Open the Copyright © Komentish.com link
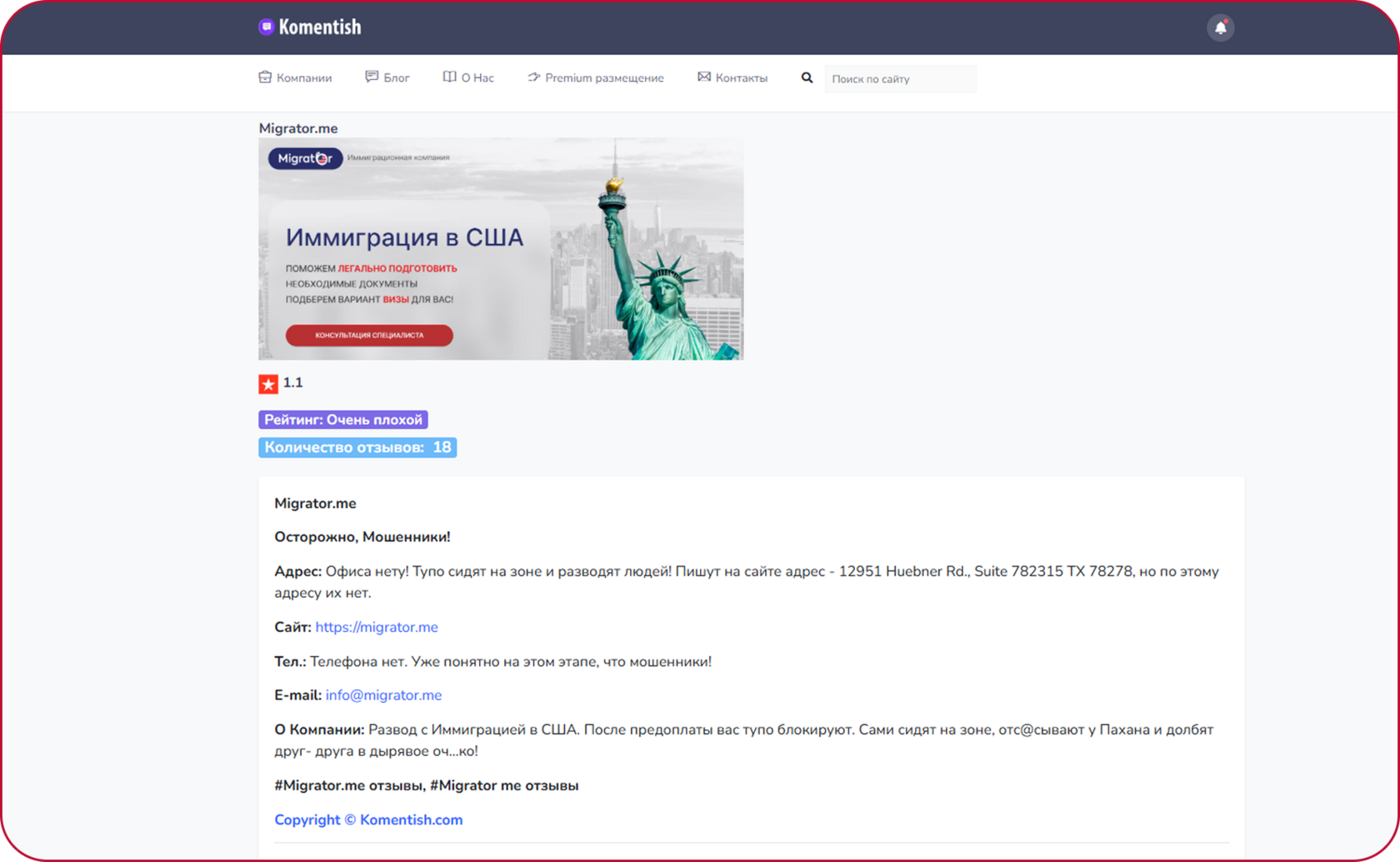The image size is (1400, 862). click(368, 820)
